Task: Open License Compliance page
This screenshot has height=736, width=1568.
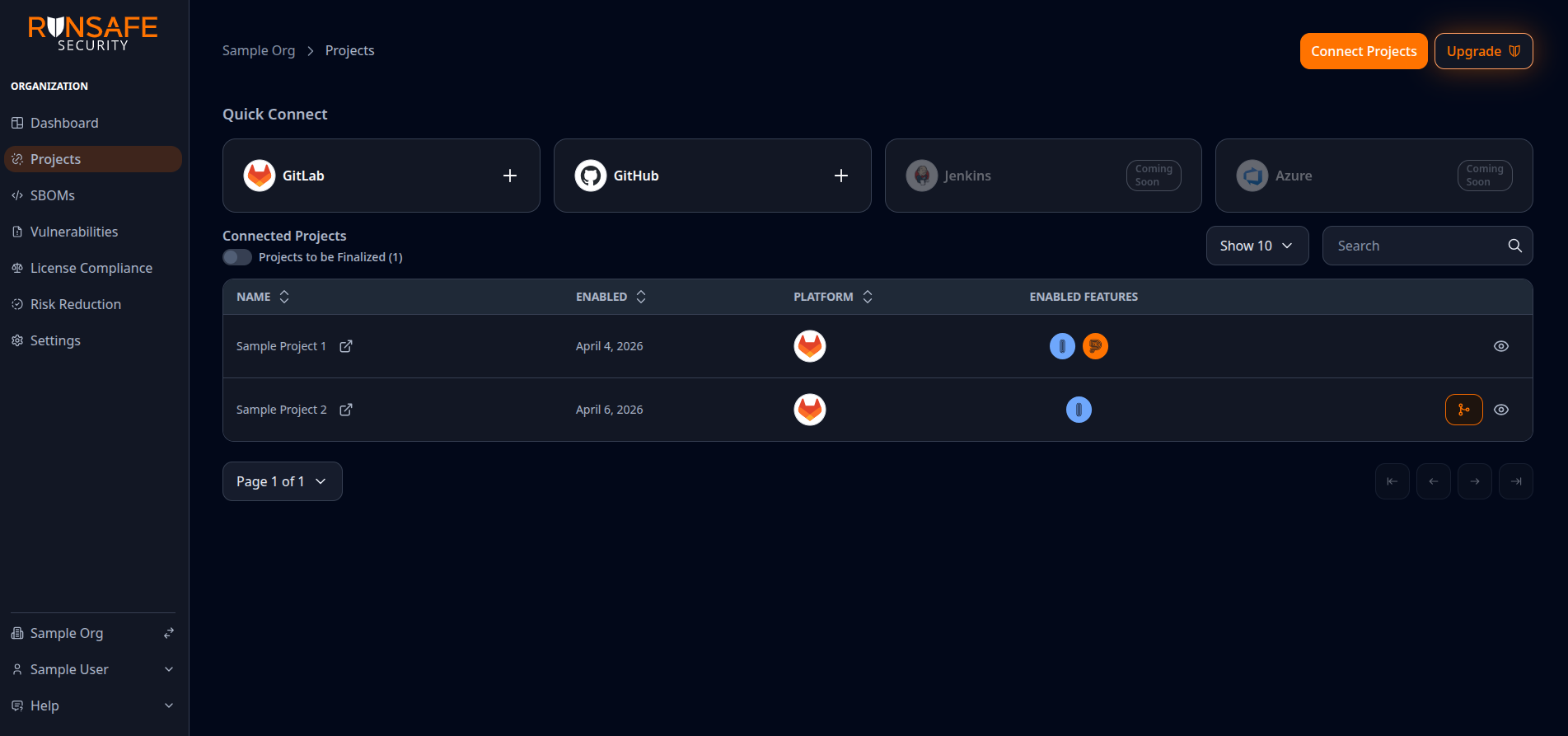Action: [x=93, y=268]
